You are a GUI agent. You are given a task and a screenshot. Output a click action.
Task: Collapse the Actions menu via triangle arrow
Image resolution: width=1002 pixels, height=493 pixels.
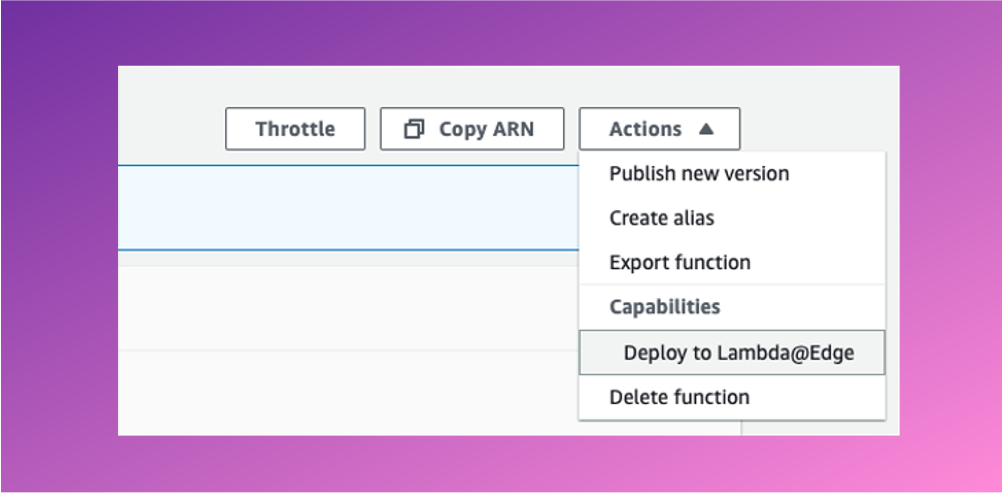coord(705,129)
